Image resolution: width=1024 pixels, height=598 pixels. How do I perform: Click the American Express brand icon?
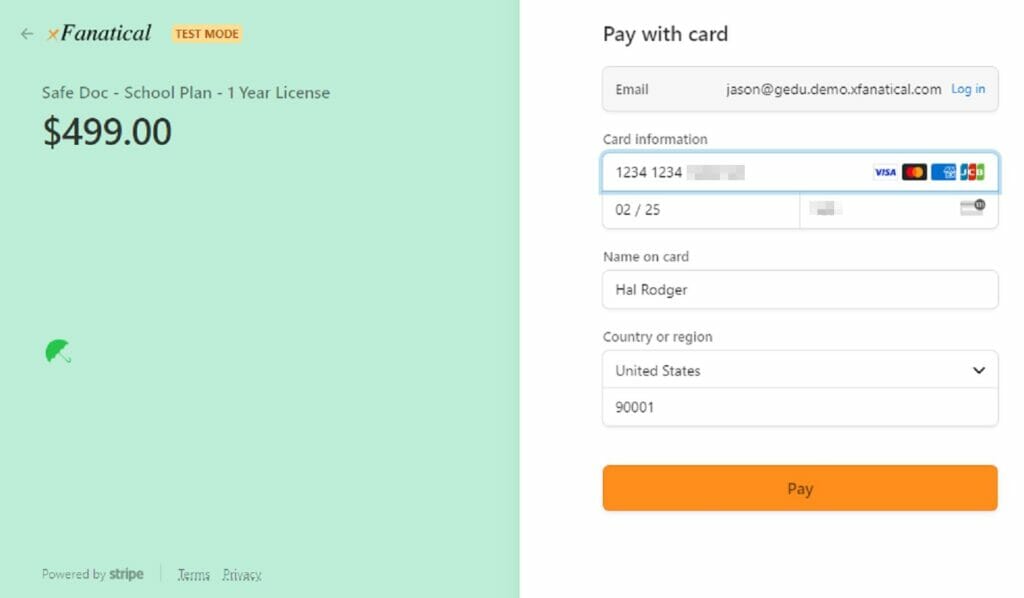click(943, 172)
